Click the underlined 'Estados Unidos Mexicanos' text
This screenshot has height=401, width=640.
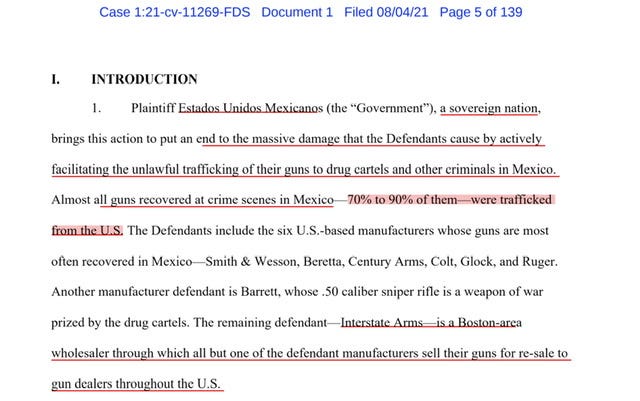coord(251,108)
